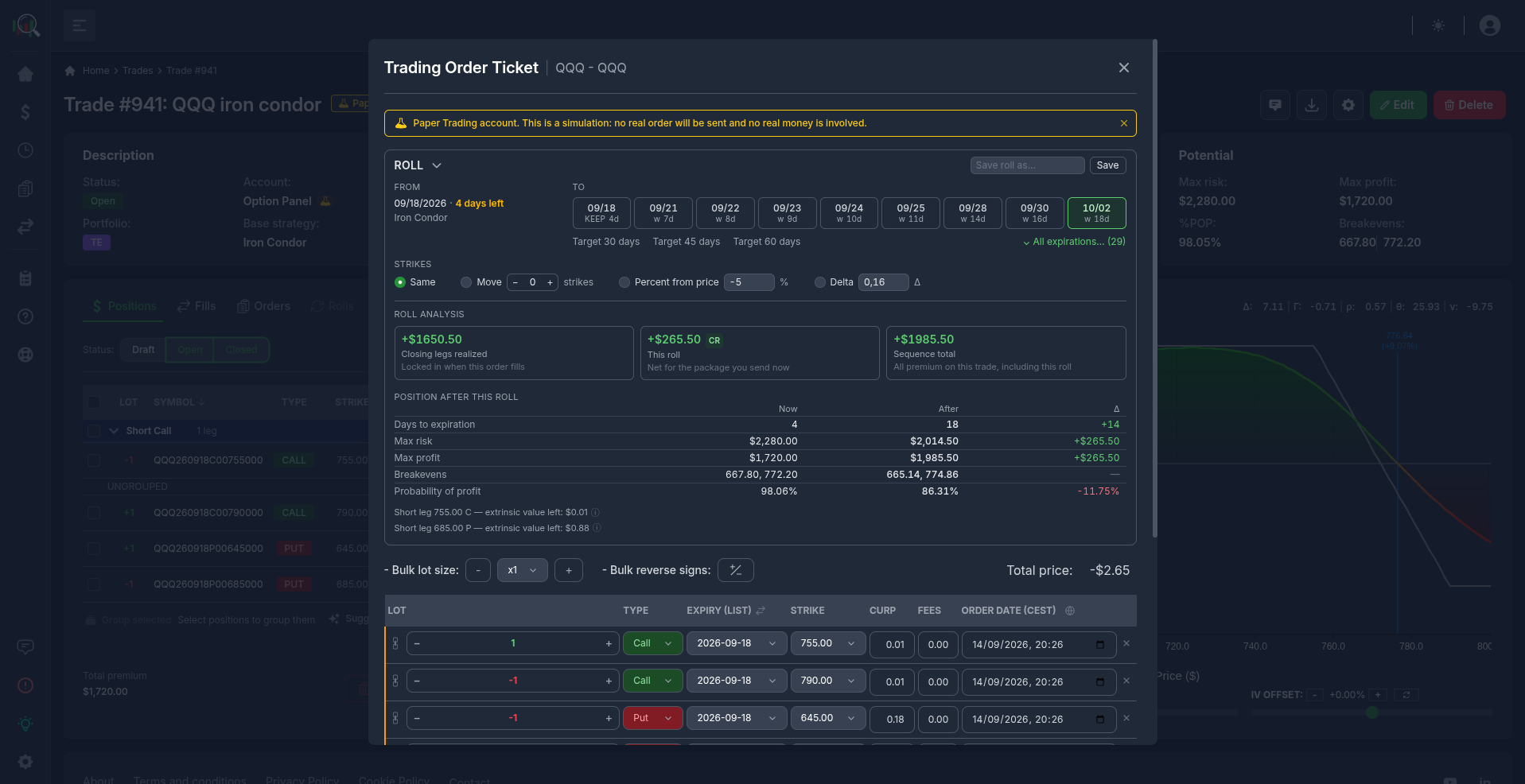Screen dimensions: 1525x784
Task: Toggle the expiry list swap icon
Action: point(761,611)
